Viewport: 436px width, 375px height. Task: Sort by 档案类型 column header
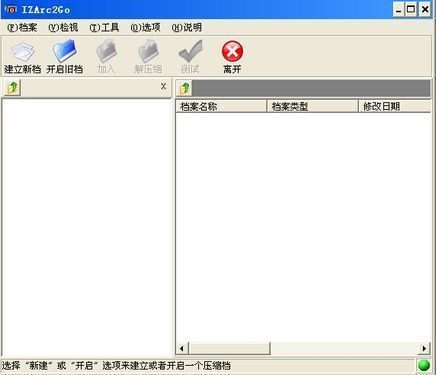[x=312, y=106]
